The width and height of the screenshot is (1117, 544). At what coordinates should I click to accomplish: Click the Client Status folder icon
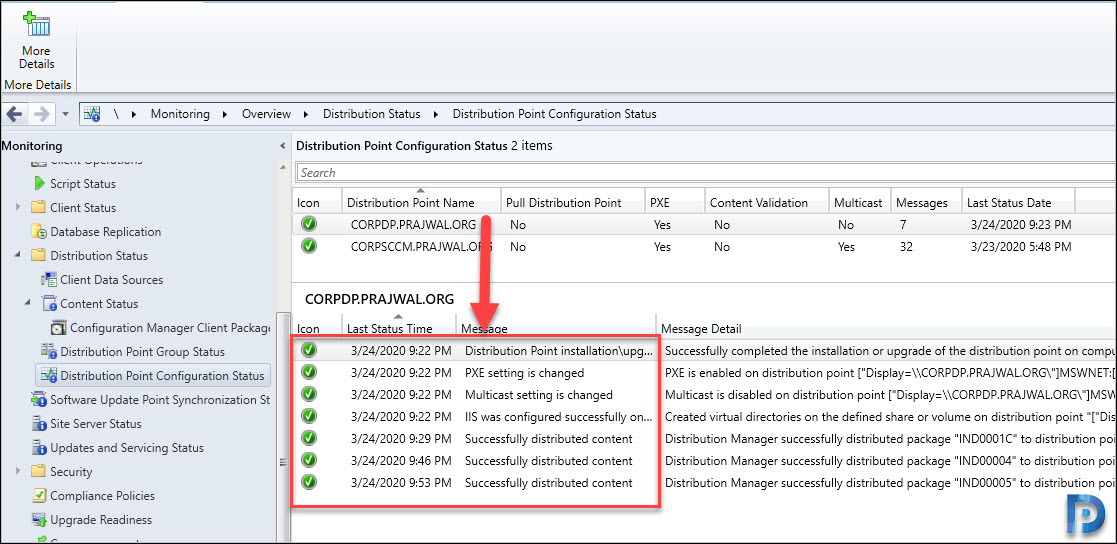[x=38, y=208]
